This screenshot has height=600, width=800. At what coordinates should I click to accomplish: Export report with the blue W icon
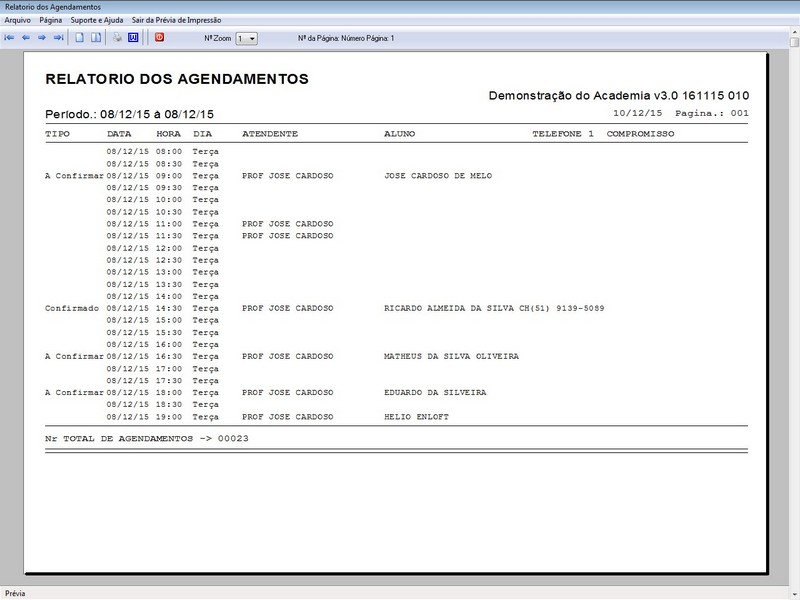tap(133, 38)
